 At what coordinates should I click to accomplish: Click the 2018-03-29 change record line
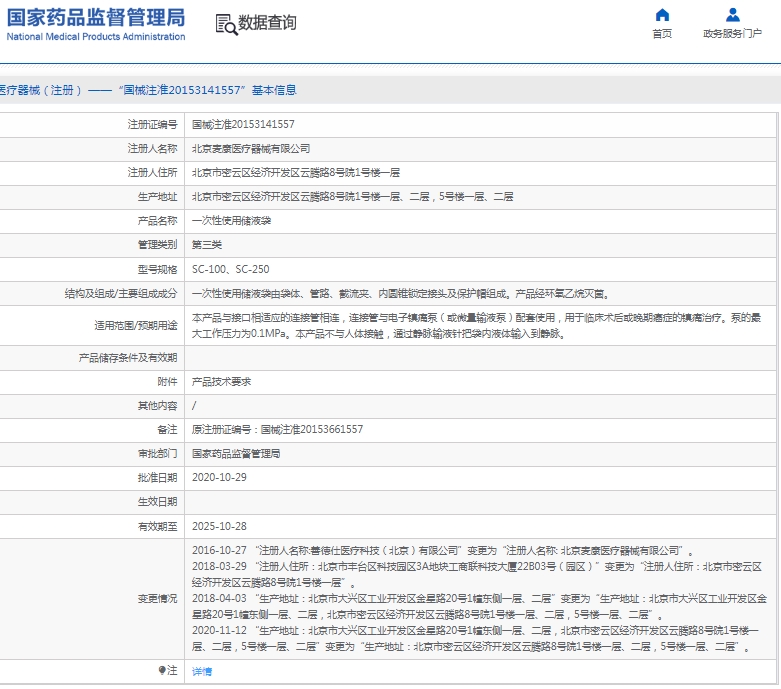pos(477,574)
